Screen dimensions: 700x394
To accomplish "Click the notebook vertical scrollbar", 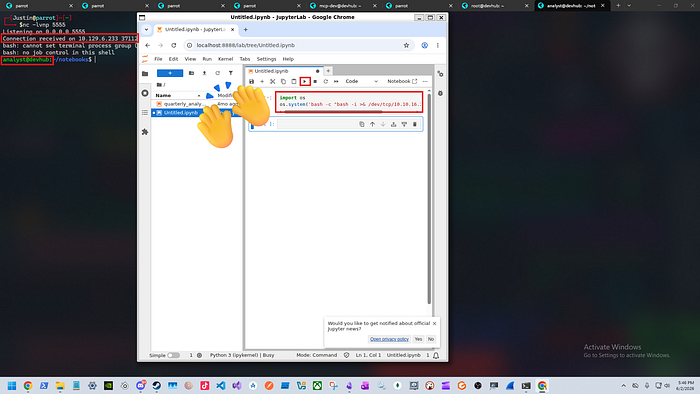I will tap(429, 199).
